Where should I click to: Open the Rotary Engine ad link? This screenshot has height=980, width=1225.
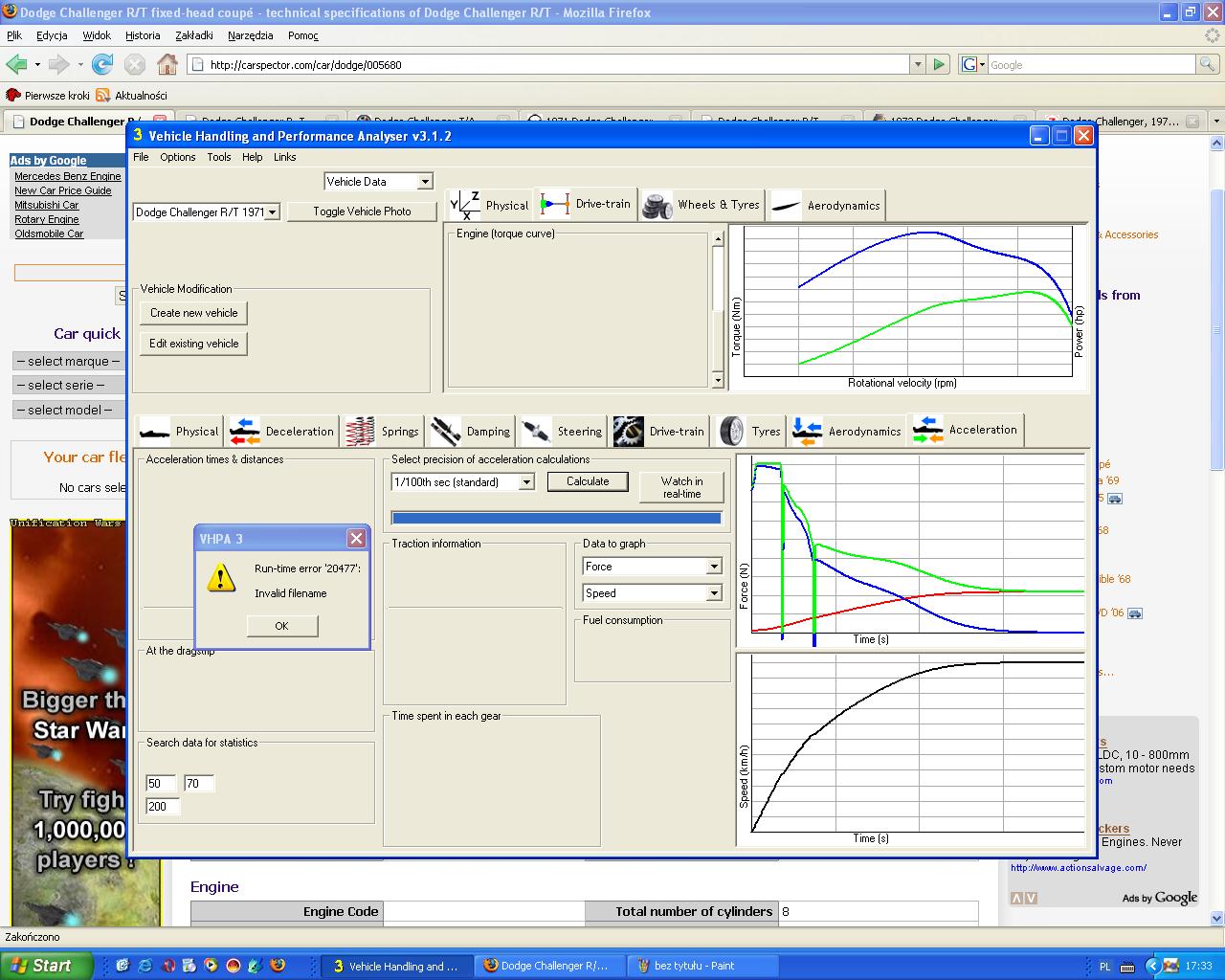(47, 219)
